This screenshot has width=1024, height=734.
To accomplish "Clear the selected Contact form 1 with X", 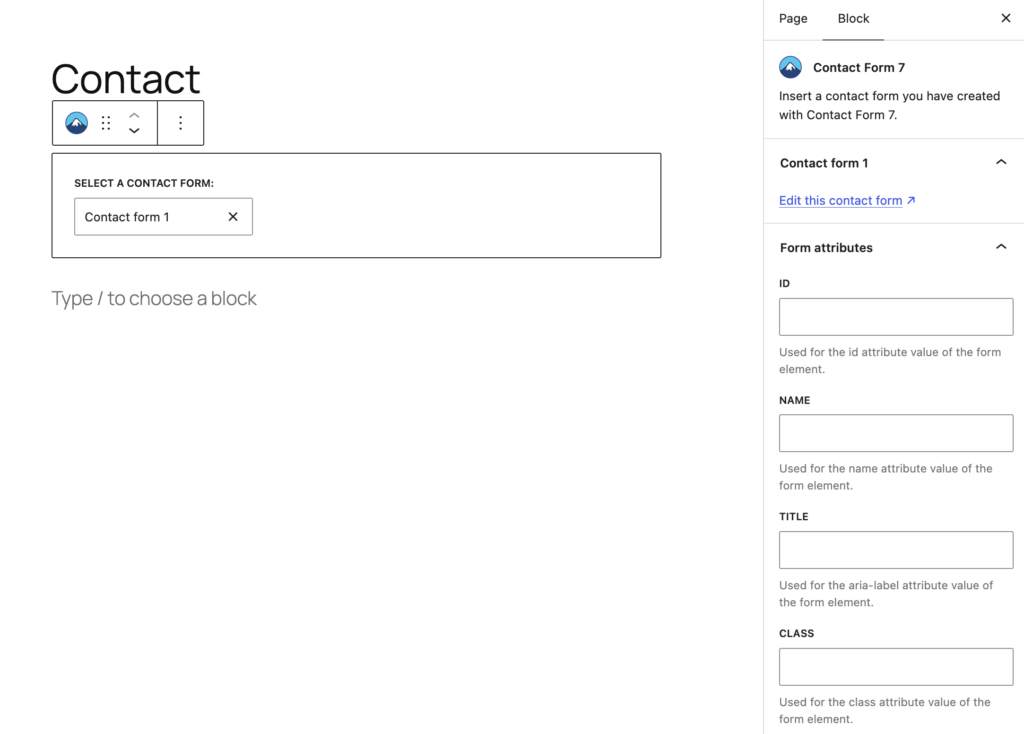I will (x=233, y=217).
